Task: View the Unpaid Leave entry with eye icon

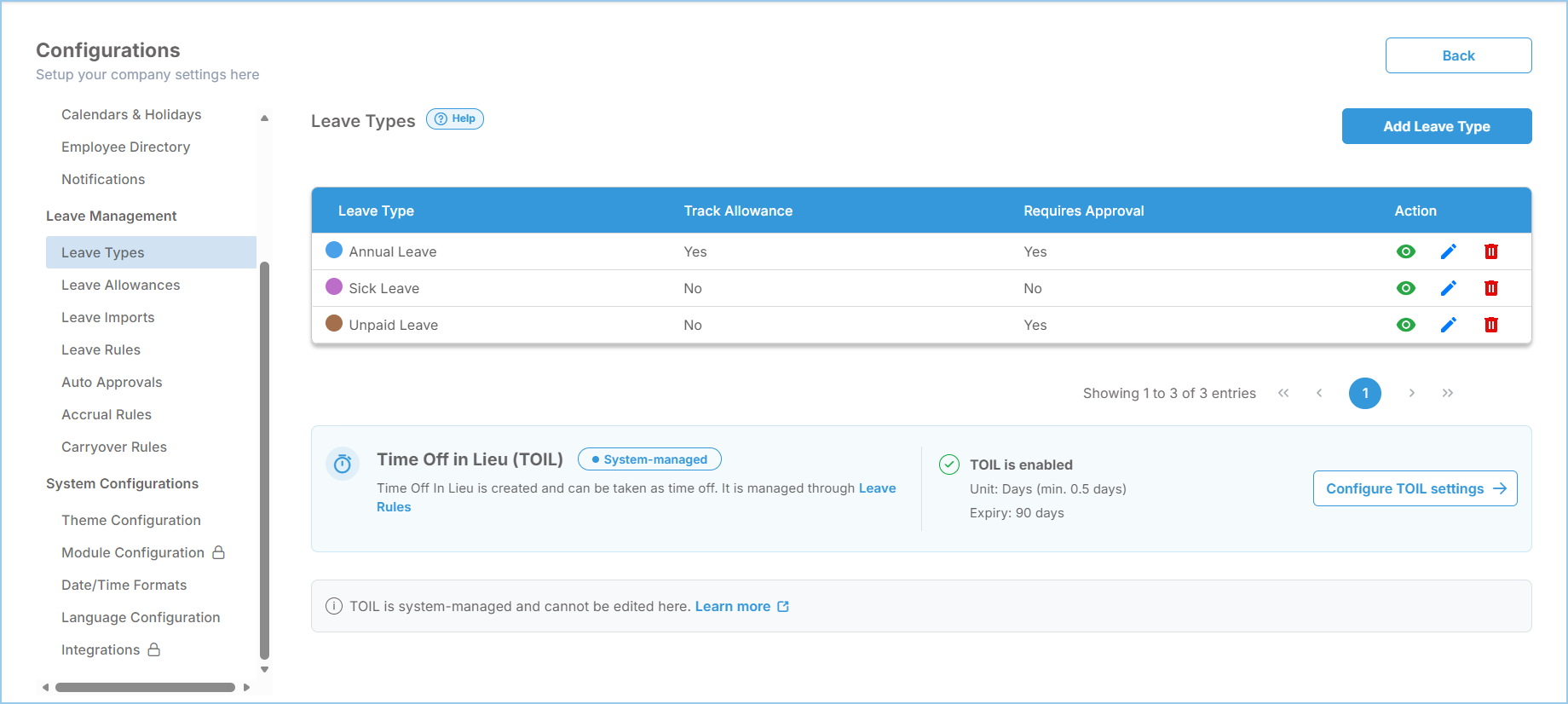Action: click(1406, 325)
